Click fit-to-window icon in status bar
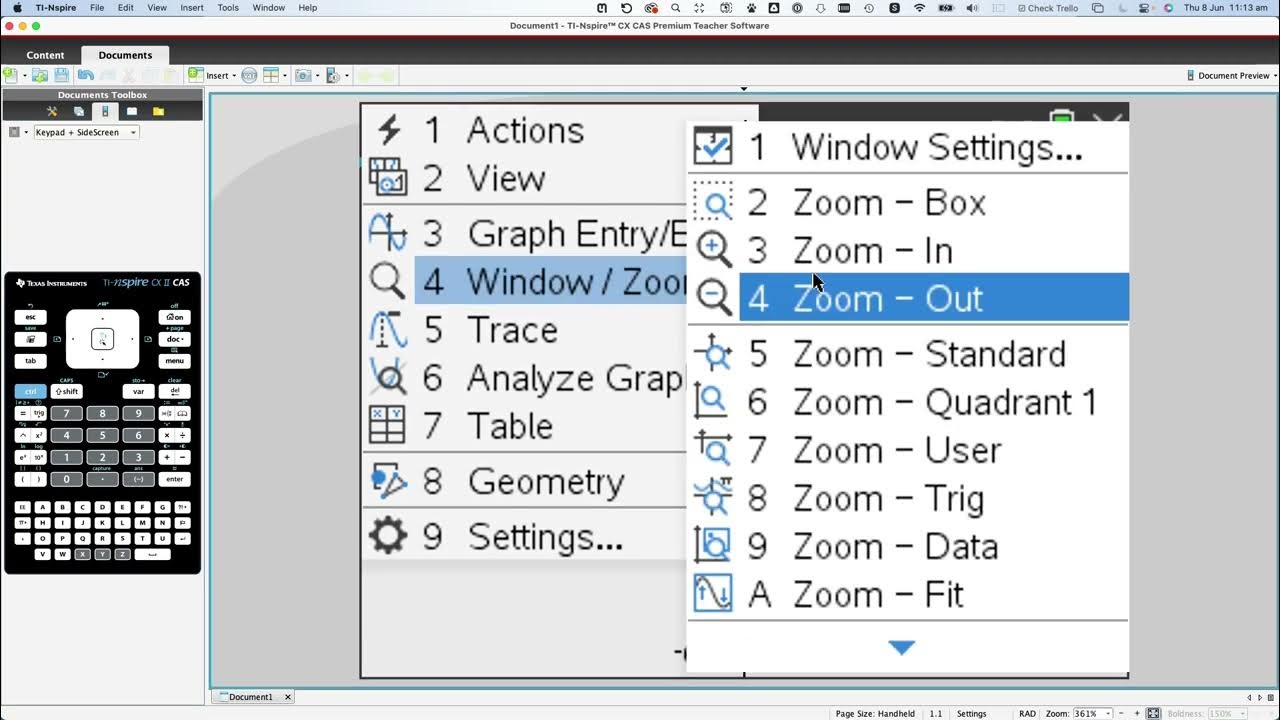This screenshot has height=720, width=1280. click(1153, 713)
